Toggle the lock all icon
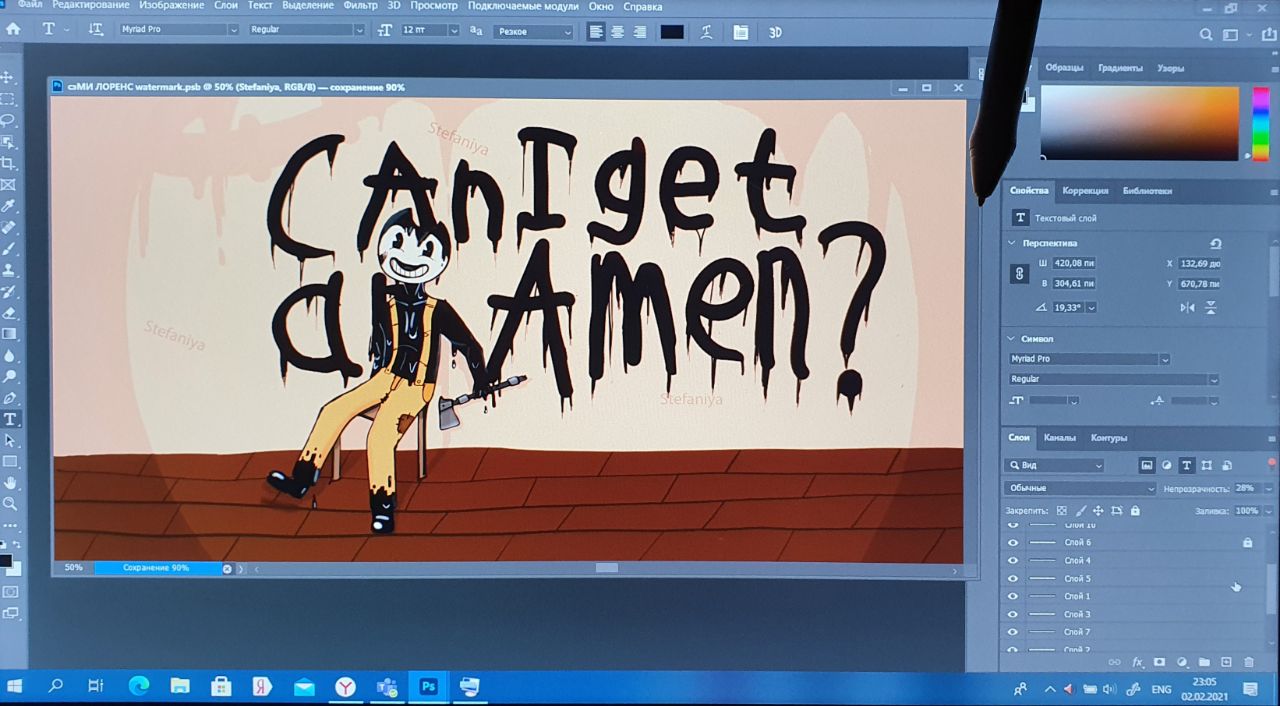This screenshot has width=1280, height=706. [x=1135, y=511]
